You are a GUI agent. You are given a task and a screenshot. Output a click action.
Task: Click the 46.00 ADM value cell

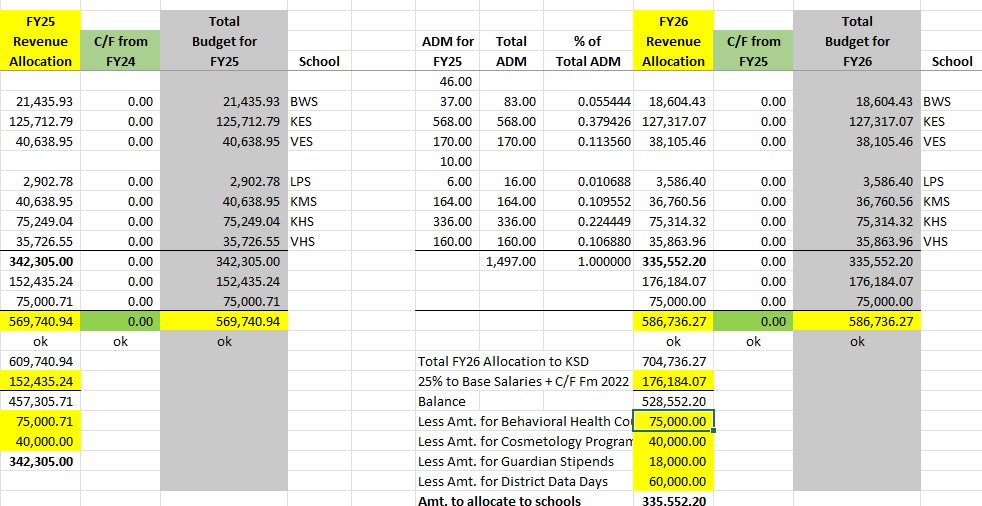448,81
